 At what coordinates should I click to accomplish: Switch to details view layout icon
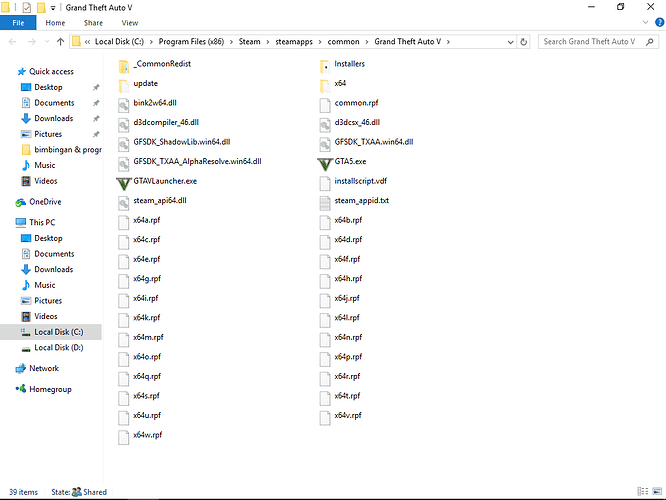click(x=643, y=491)
